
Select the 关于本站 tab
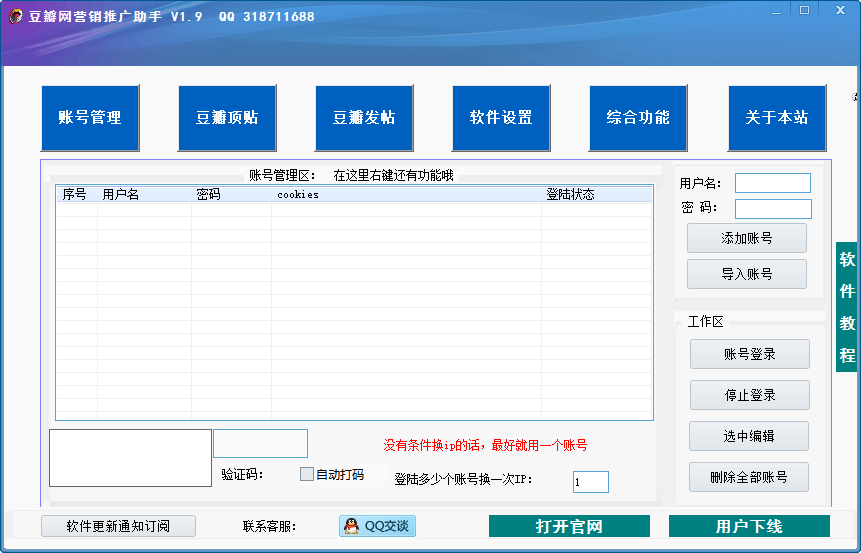click(777, 118)
